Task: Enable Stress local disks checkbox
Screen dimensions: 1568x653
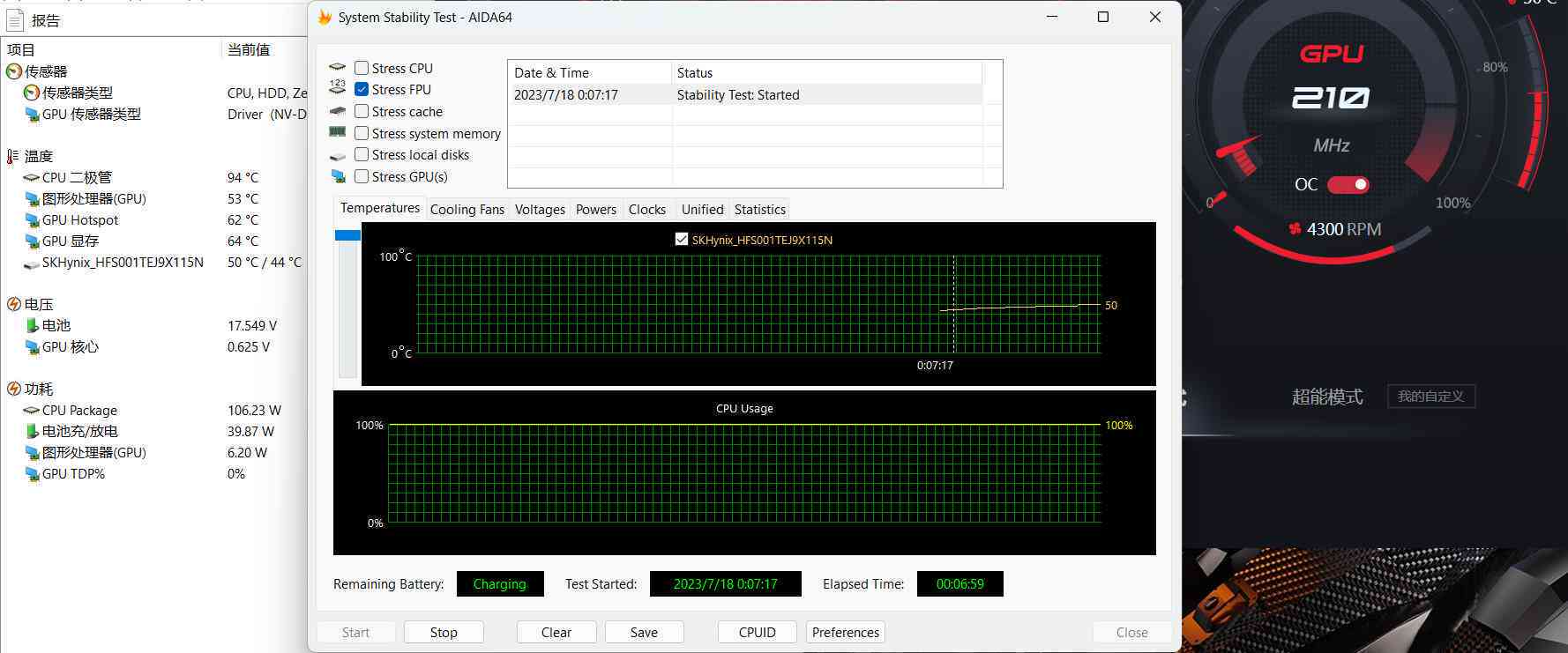Action: (x=362, y=154)
